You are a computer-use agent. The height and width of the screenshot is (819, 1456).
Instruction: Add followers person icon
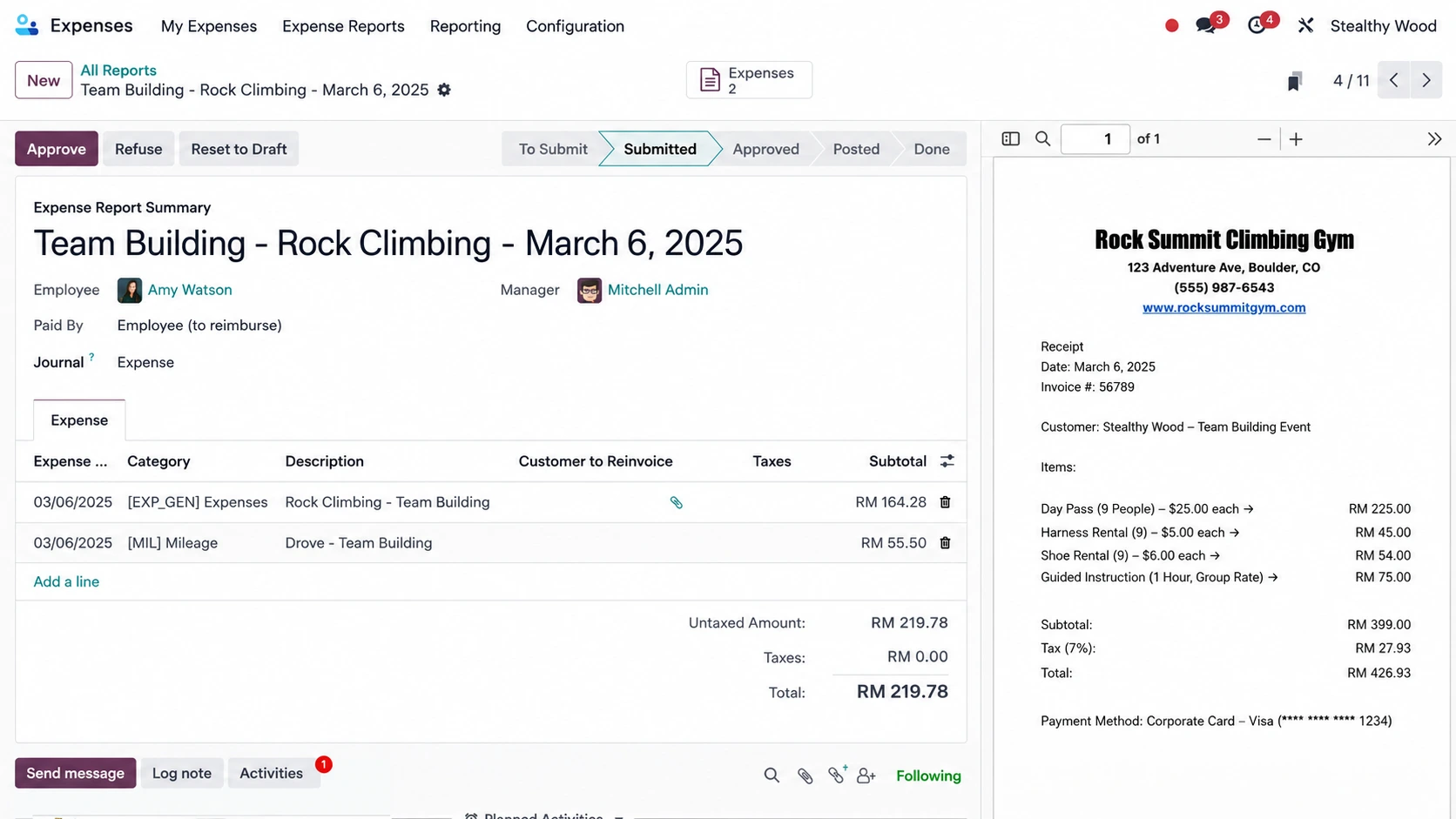coord(866,775)
